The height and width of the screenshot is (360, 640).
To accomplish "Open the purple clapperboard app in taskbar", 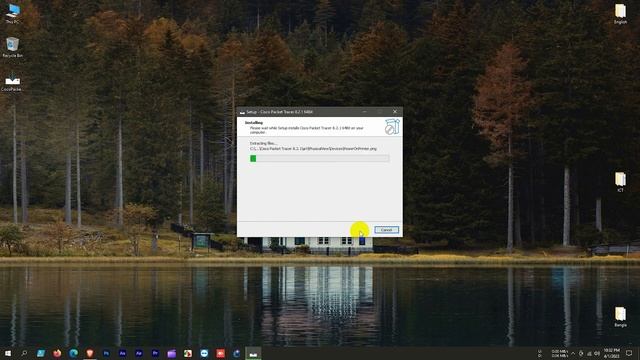I will (171, 353).
